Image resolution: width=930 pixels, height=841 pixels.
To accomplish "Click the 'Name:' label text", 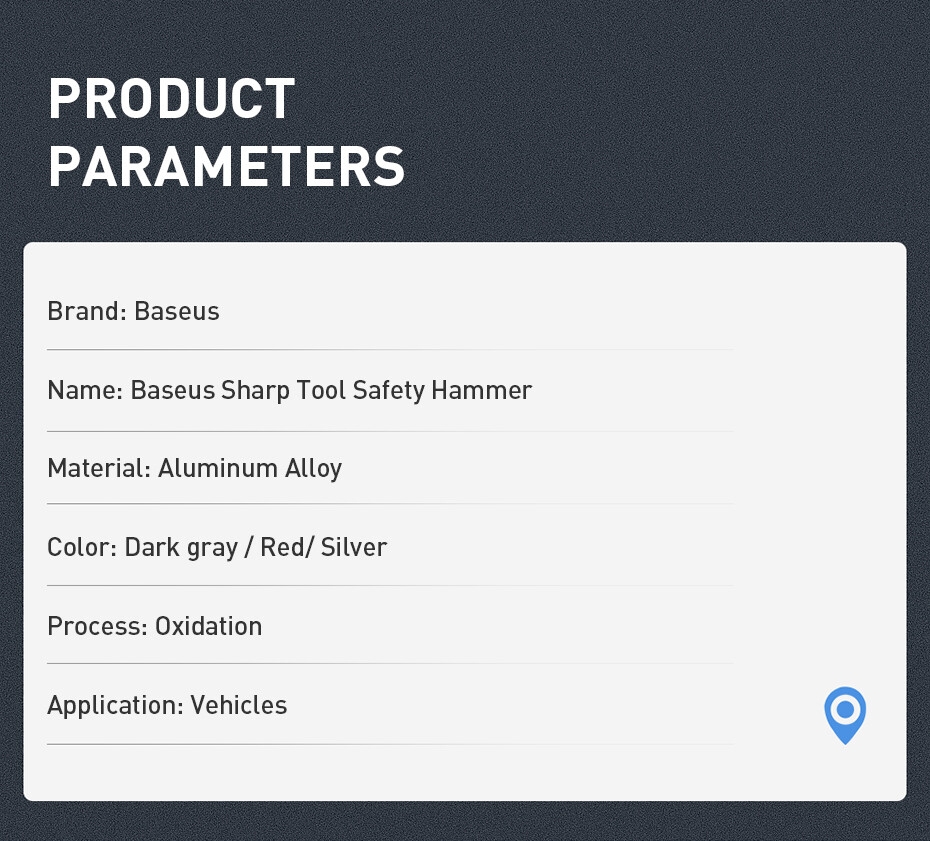I will coord(85,390).
